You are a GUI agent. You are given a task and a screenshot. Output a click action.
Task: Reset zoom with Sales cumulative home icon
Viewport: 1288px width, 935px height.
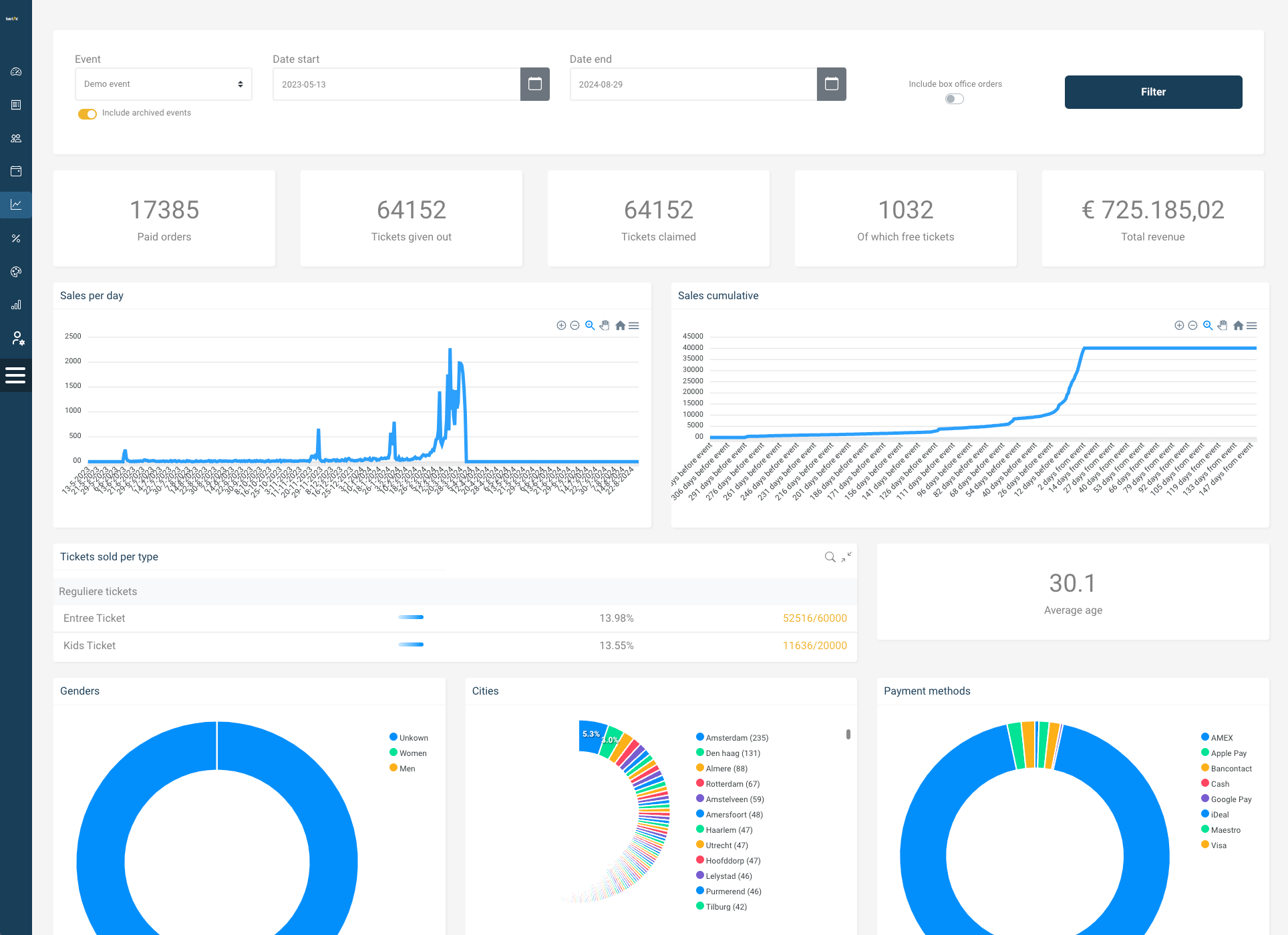tap(1238, 325)
